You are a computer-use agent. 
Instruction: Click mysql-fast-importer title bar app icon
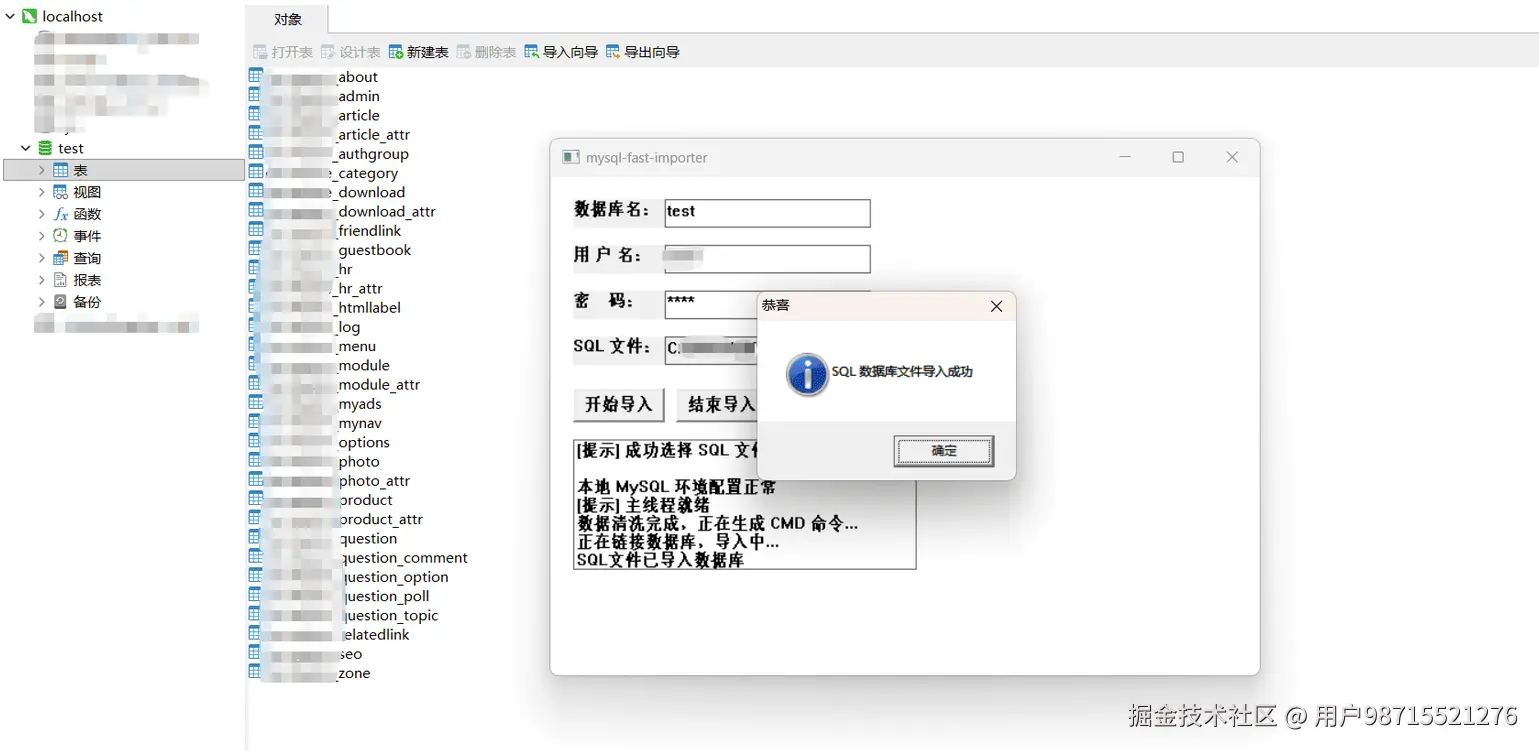571,157
